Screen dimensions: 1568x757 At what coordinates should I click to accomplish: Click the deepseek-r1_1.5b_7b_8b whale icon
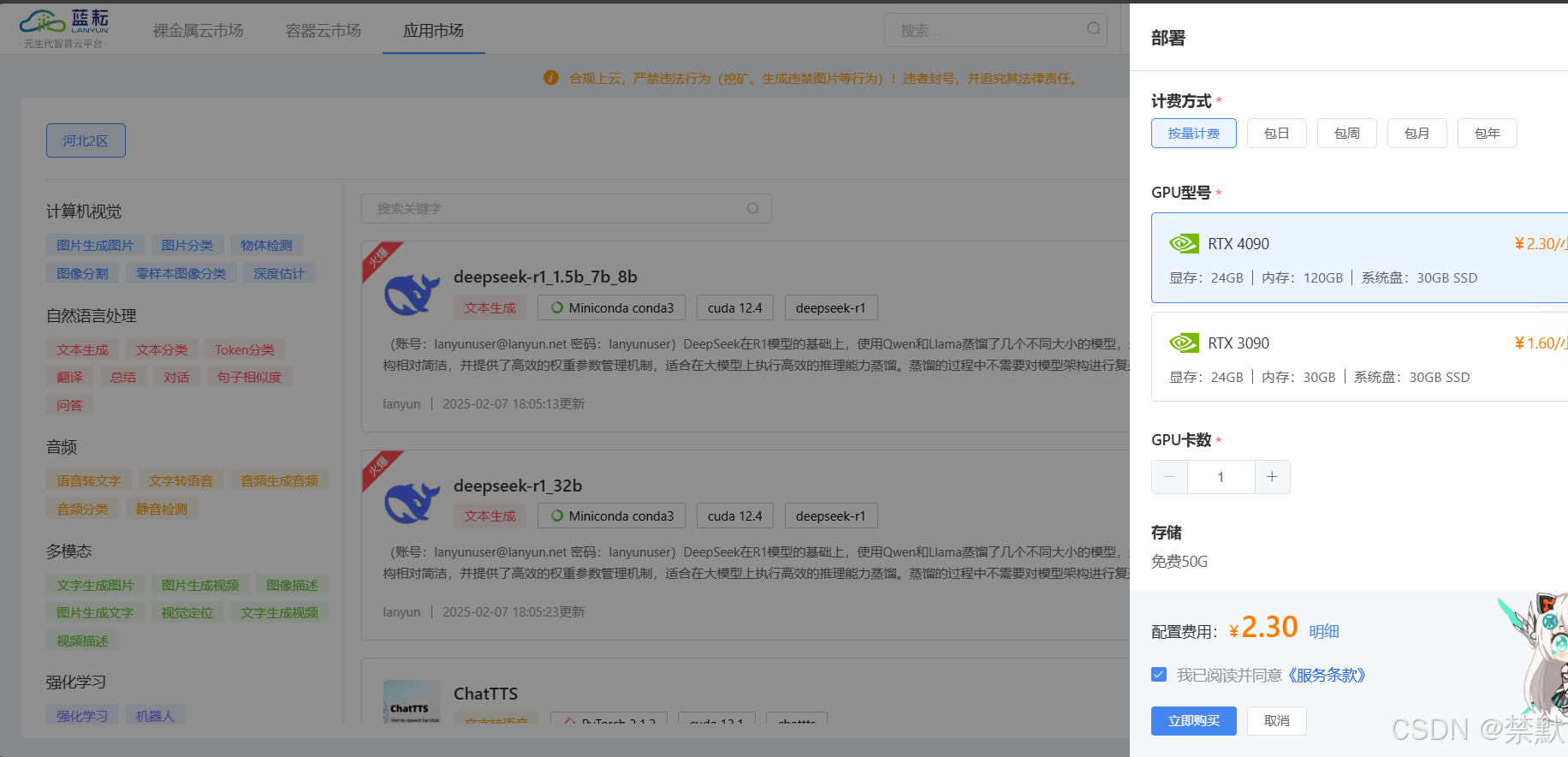point(413,295)
